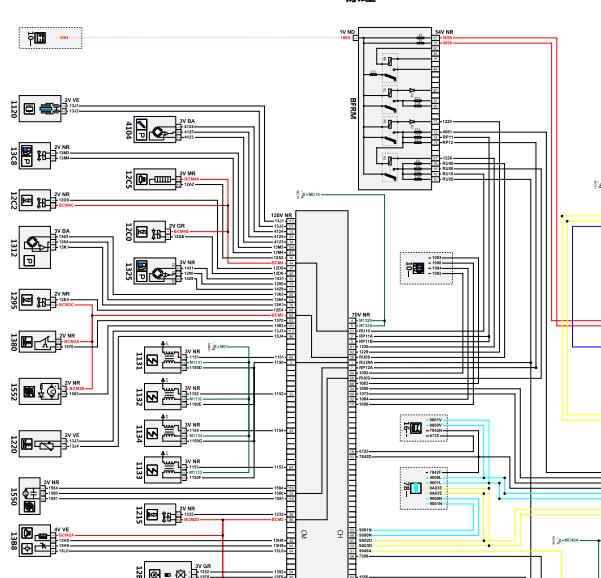Click the dashed box containing wire 1084
Viewport: 601px width, 578px height.
pyautogui.click(x=51, y=38)
